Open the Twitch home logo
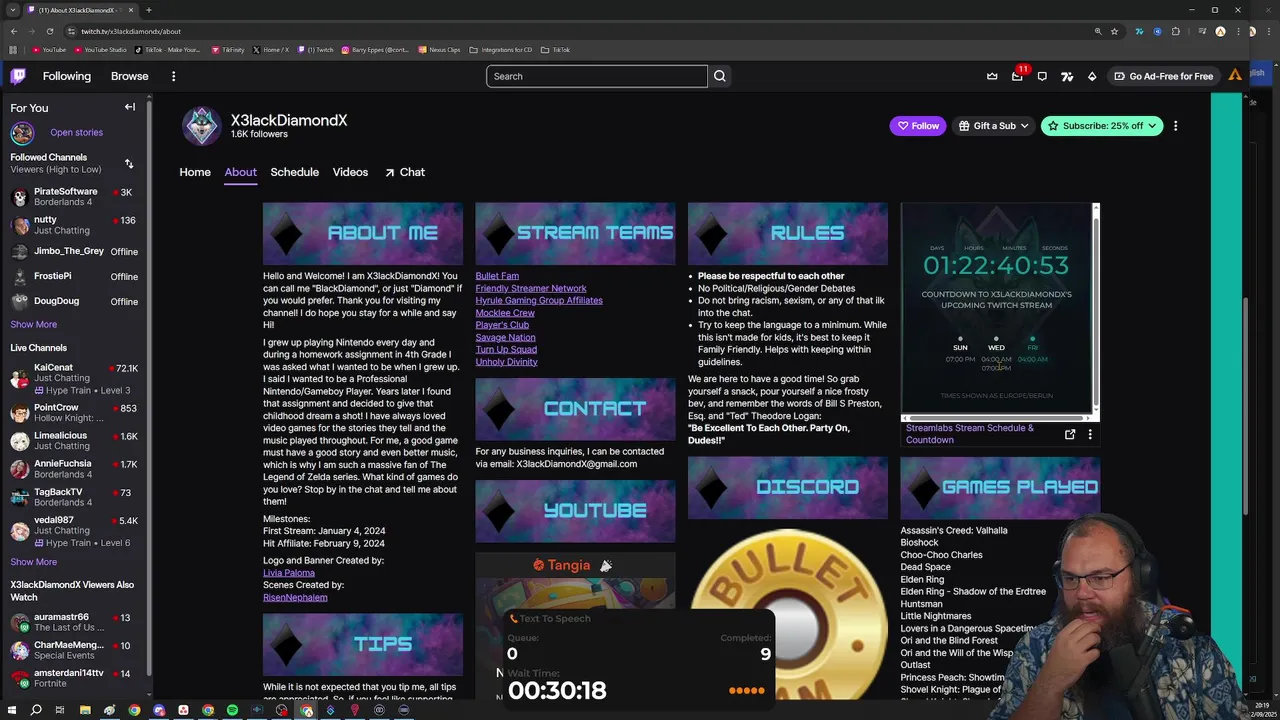This screenshot has height=720, width=1280. (18, 76)
